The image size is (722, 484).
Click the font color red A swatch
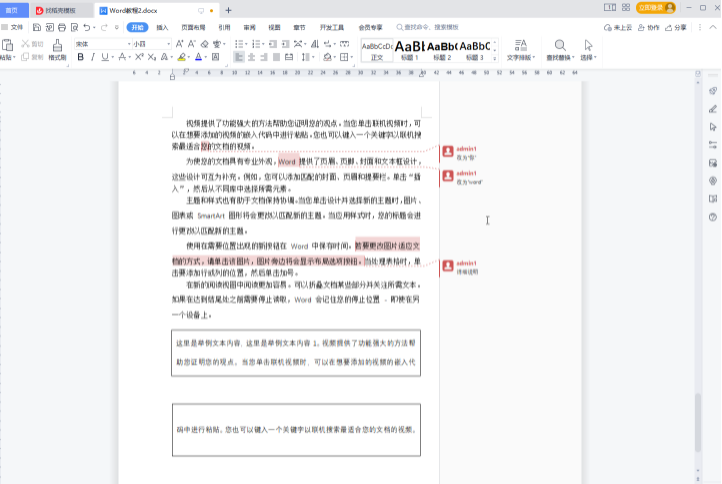(x=199, y=57)
